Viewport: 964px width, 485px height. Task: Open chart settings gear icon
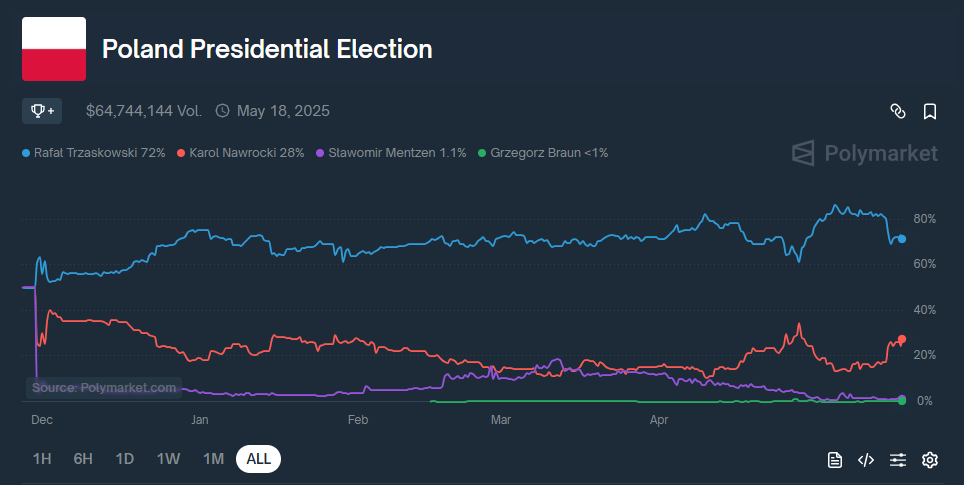coord(930,460)
